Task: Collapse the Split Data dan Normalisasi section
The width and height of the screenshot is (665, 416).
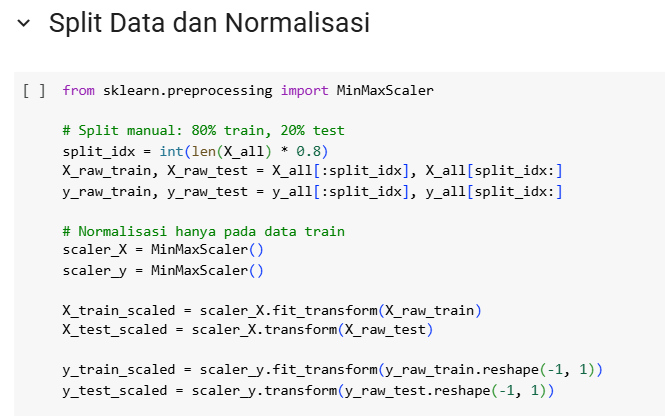Action: click(x=24, y=23)
